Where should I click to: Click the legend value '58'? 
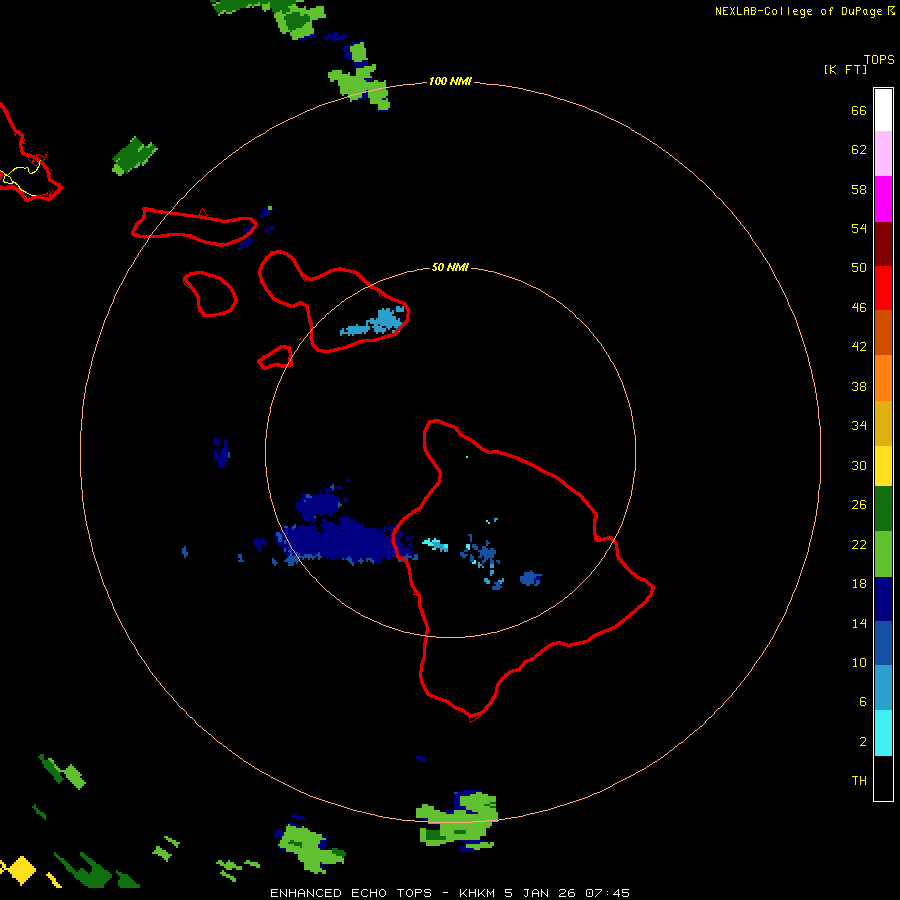[859, 189]
